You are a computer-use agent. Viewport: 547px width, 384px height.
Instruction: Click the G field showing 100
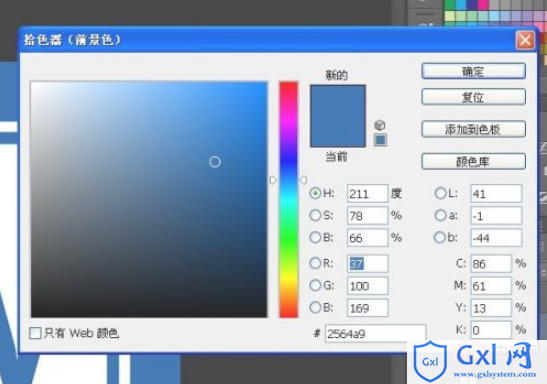click(x=367, y=286)
